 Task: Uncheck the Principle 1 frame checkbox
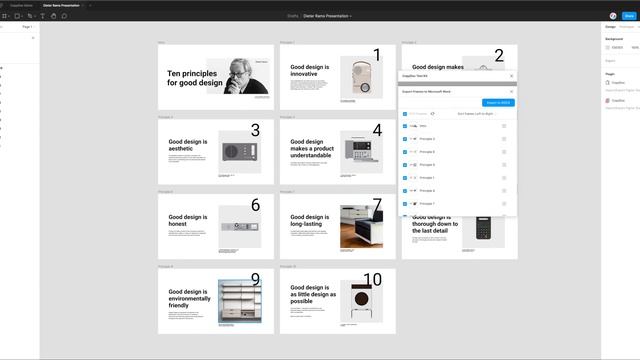(x=405, y=178)
